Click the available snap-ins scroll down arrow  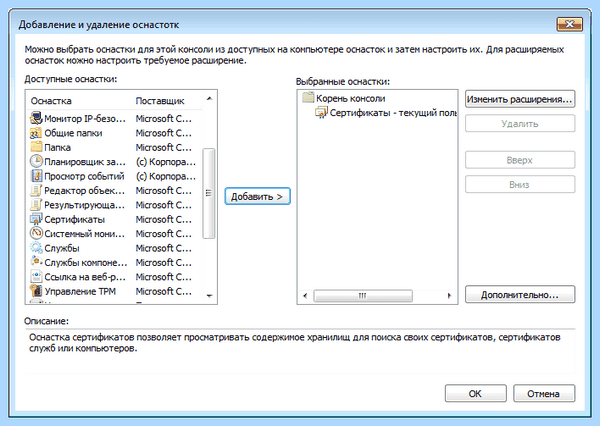coord(209,295)
